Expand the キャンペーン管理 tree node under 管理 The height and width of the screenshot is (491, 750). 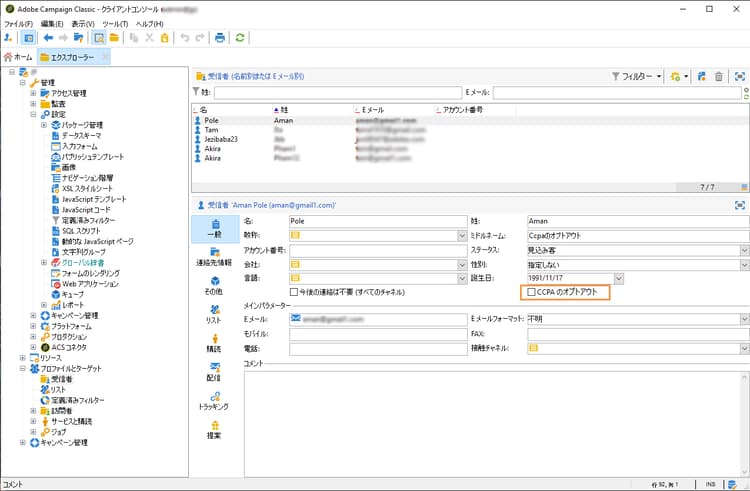tap(34, 316)
